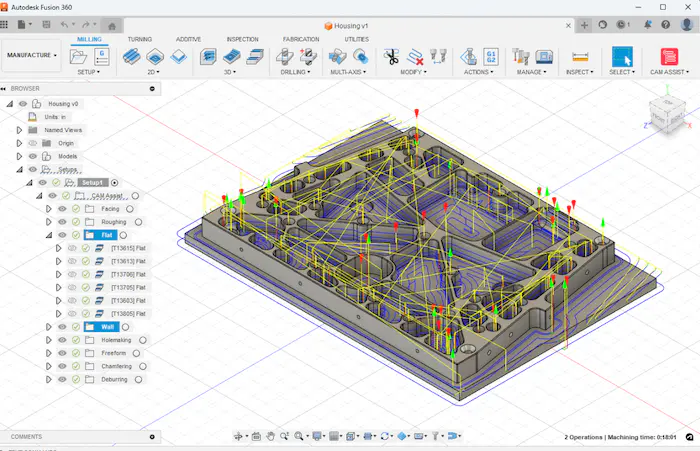This screenshot has height=451, width=700.
Task: Hide the Facing folder toolpaths
Action: pyautogui.click(x=62, y=209)
